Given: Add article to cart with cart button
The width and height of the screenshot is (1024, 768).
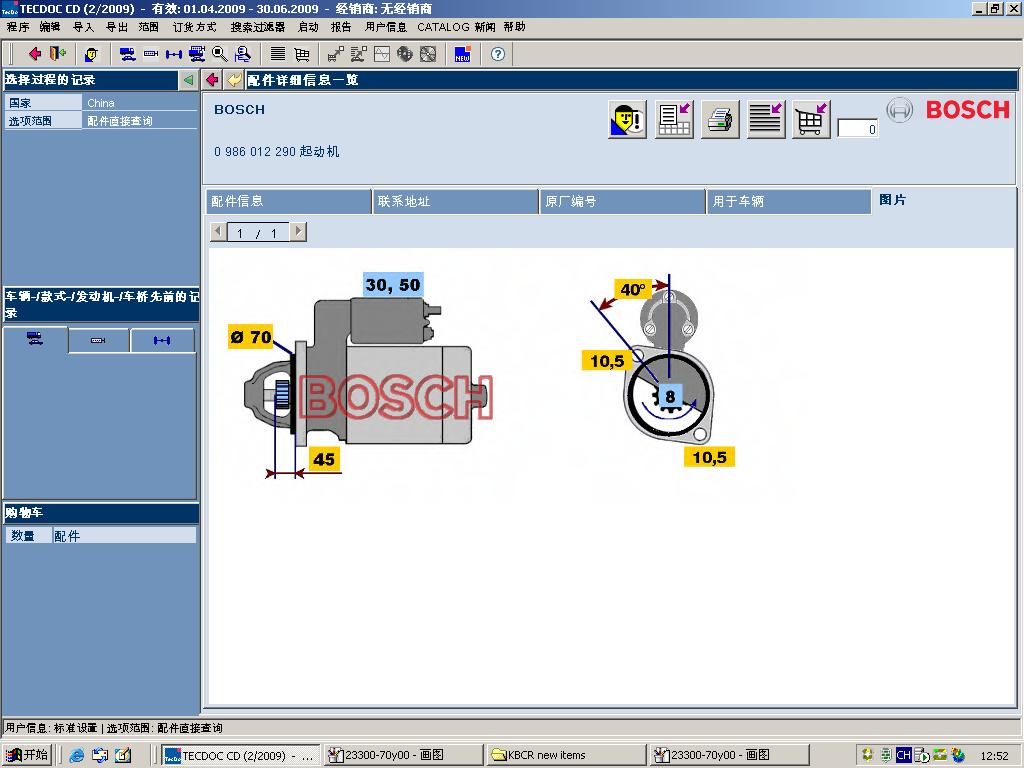Looking at the screenshot, I should pyautogui.click(x=811, y=120).
